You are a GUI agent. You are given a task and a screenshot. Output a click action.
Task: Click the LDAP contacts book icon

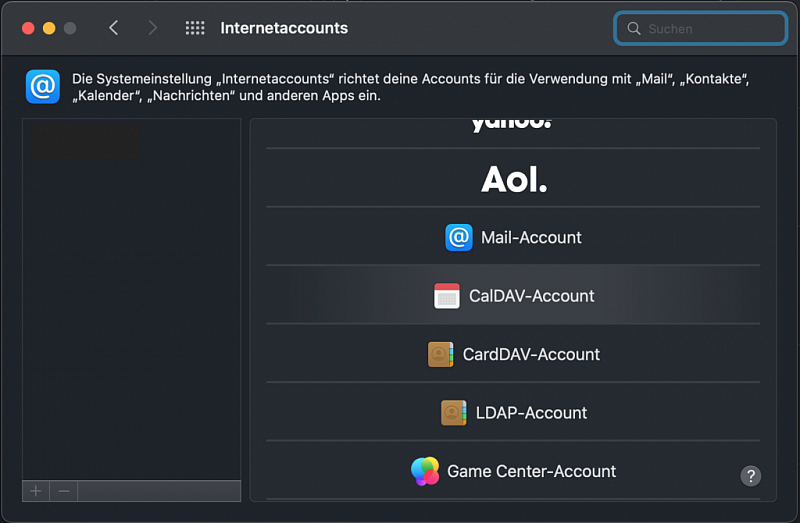click(x=454, y=413)
